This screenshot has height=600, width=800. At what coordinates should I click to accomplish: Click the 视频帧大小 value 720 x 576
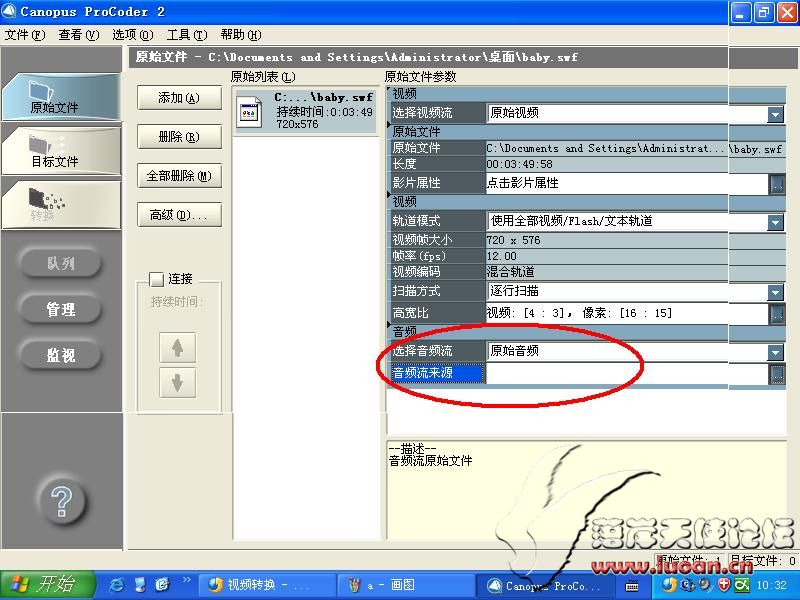coord(513,240)
